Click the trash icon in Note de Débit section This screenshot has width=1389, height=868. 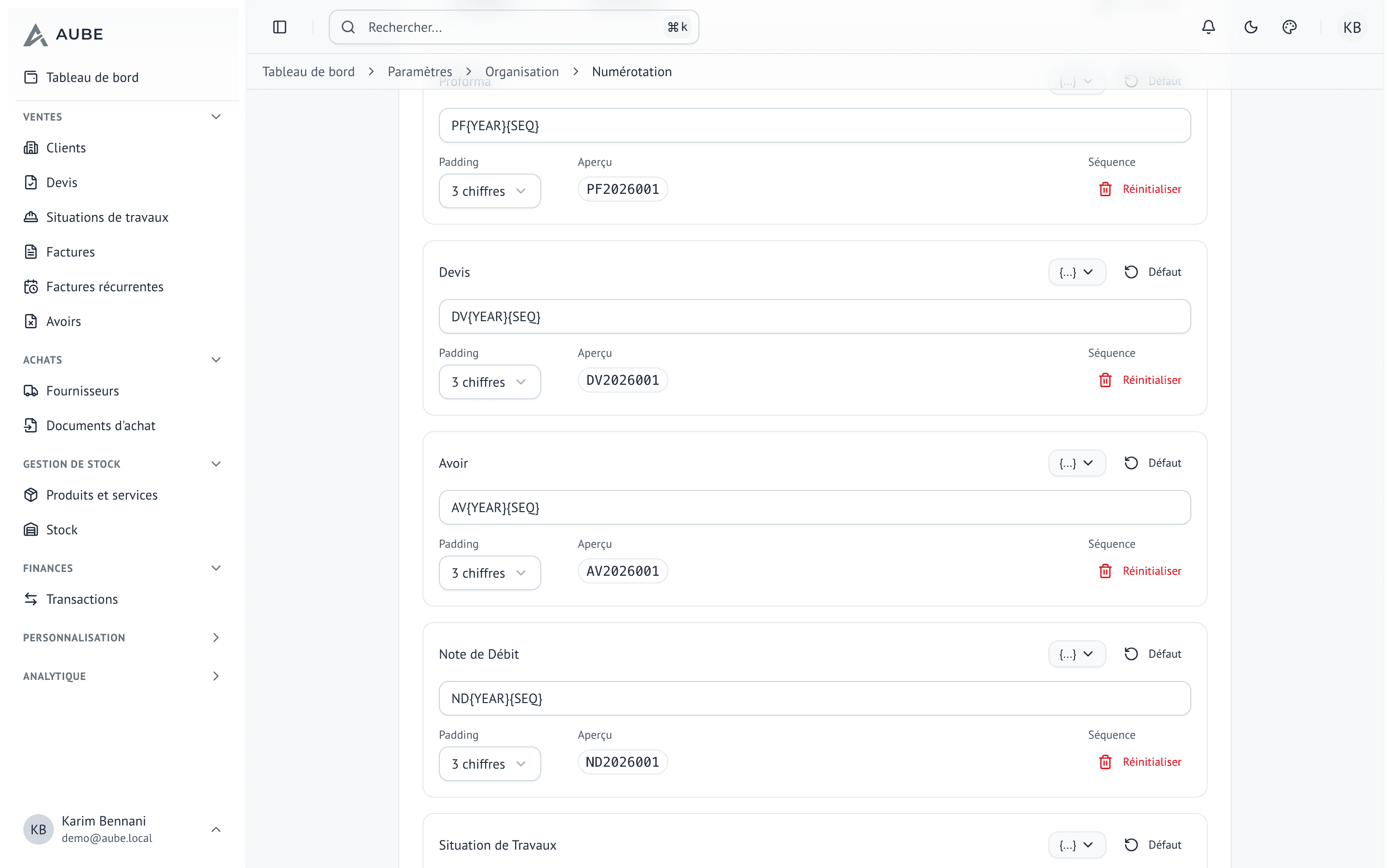pos(1105,762)
